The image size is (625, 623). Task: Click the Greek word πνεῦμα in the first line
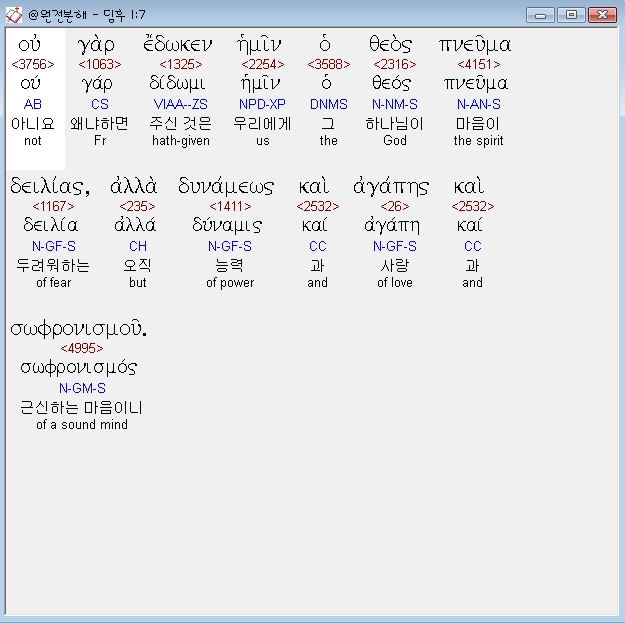click(x=475, y=44)
